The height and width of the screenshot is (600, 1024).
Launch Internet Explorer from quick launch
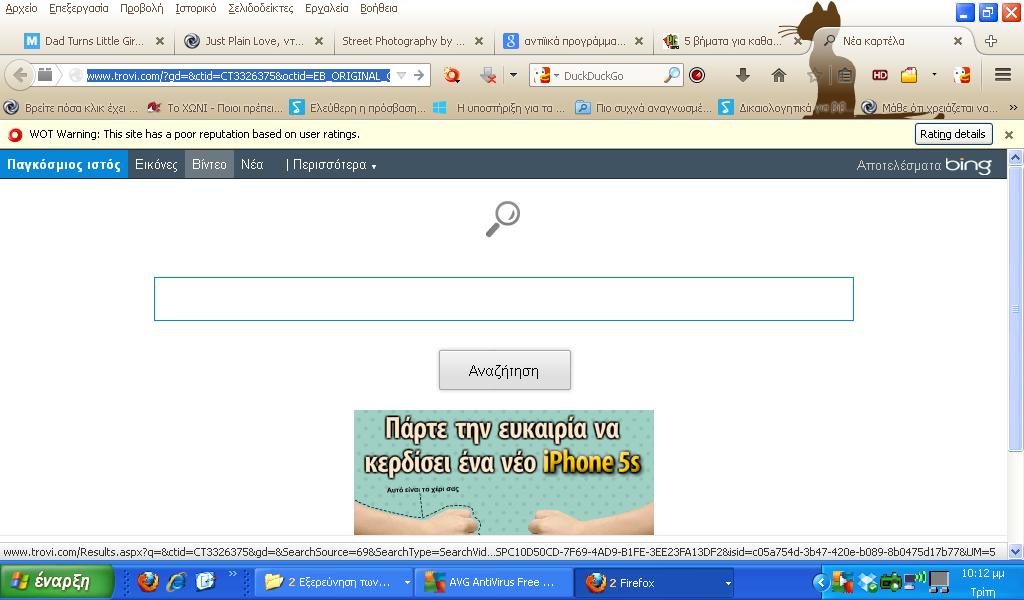coord(176,581)
